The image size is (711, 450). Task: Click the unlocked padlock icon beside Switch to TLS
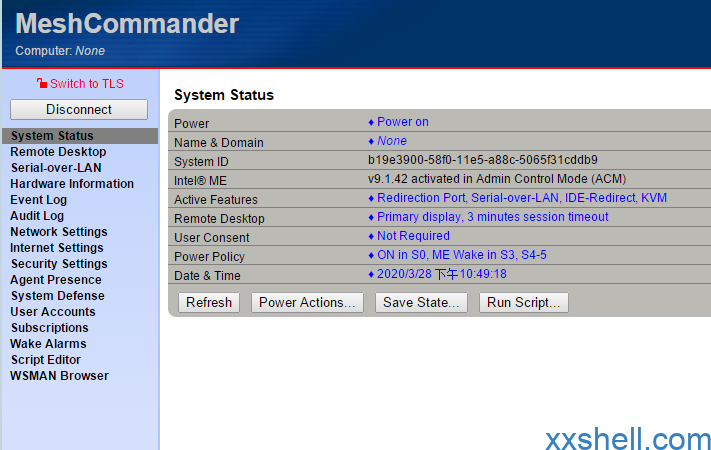click(x=42, y=83)
